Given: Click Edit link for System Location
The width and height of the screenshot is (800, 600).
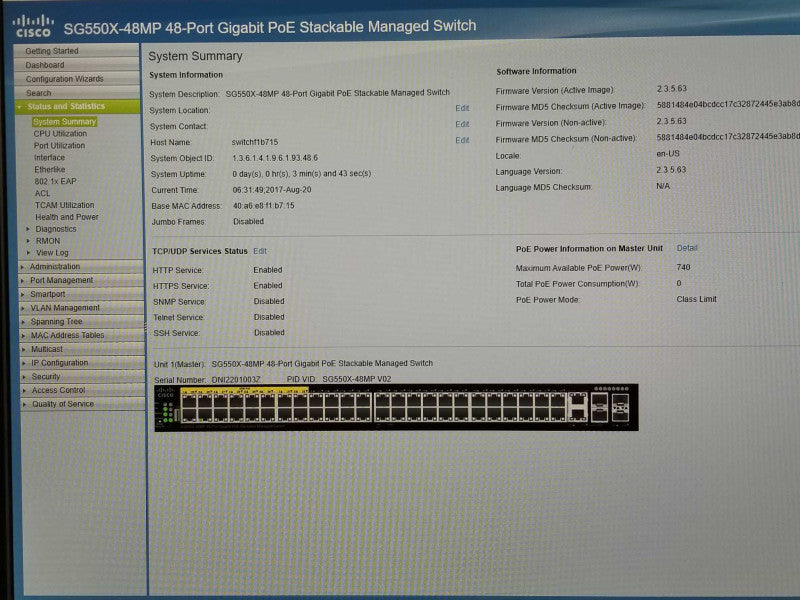Looking at the screenshot, I should click(x=462, y=108).
